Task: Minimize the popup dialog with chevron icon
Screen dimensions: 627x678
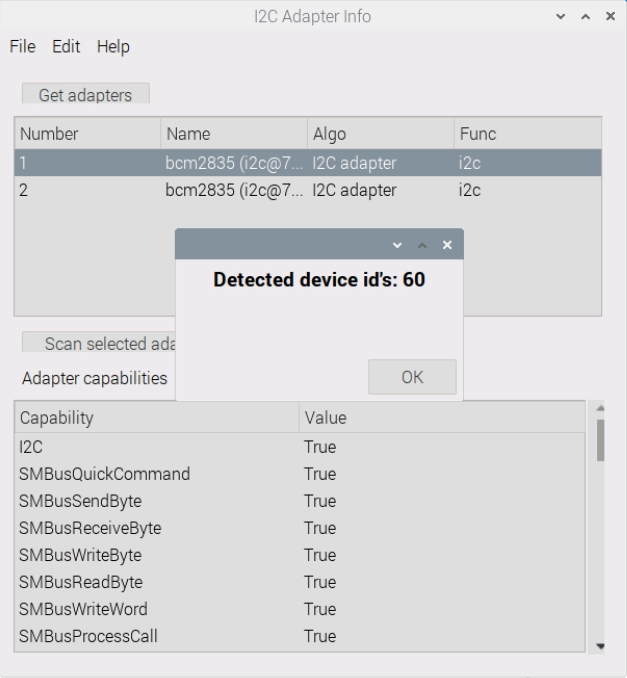Action: (x=397, y=245)
